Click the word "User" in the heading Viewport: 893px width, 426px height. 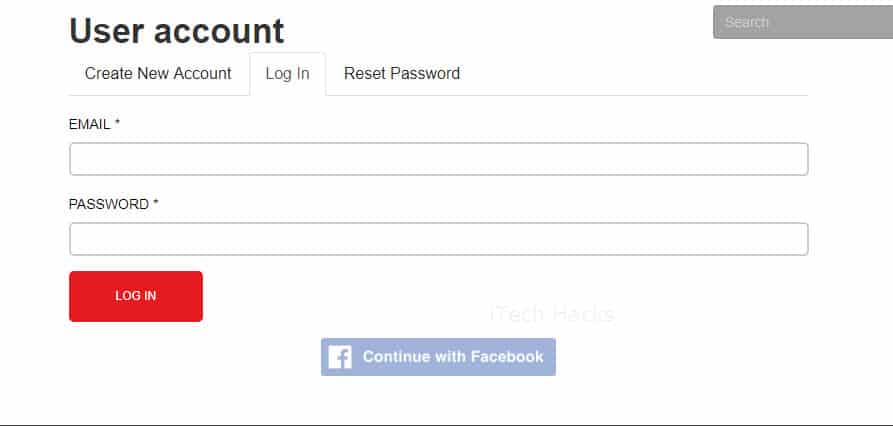pyautogui.click(x=107, y=31)
